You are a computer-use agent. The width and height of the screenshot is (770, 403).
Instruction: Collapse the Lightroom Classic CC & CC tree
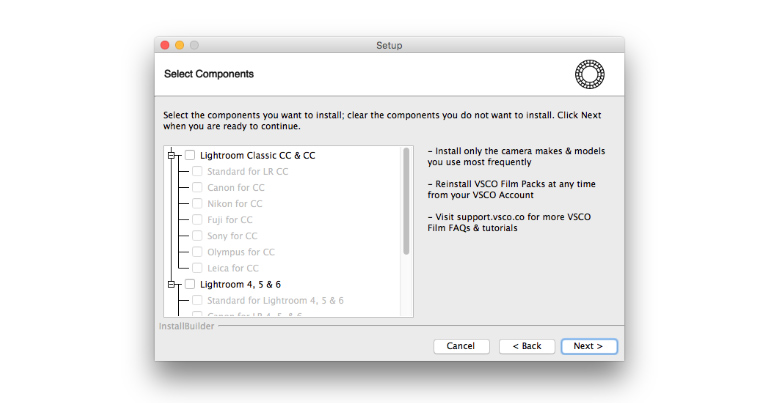(x=172, y=155)
